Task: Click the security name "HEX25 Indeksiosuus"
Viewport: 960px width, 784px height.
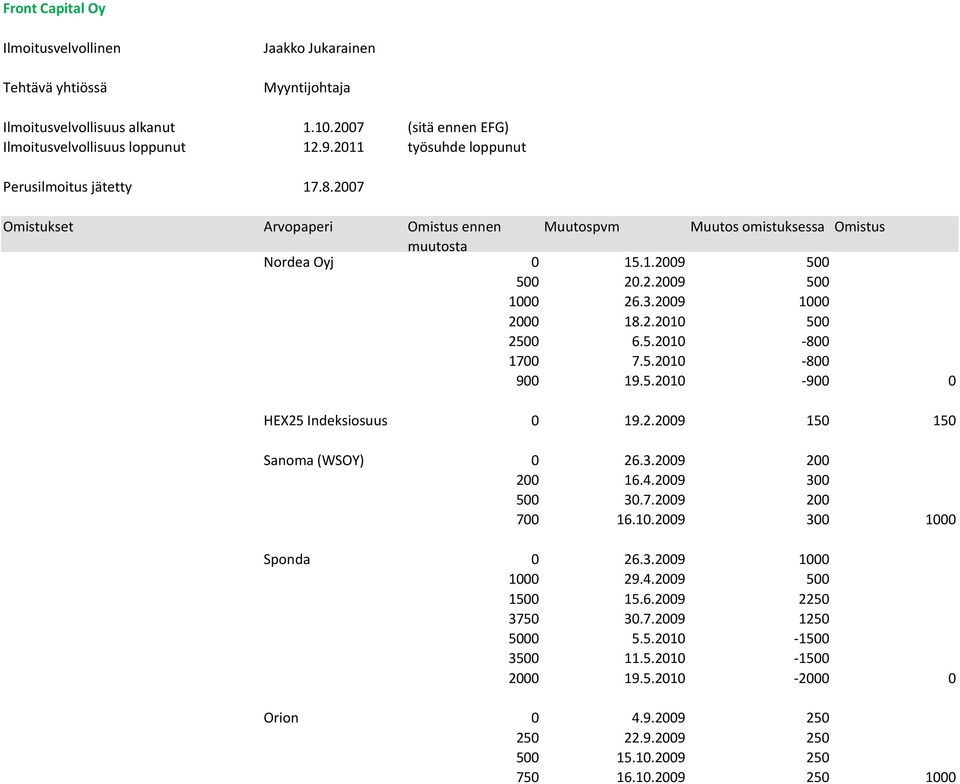Action: click(x=325, y=420)
